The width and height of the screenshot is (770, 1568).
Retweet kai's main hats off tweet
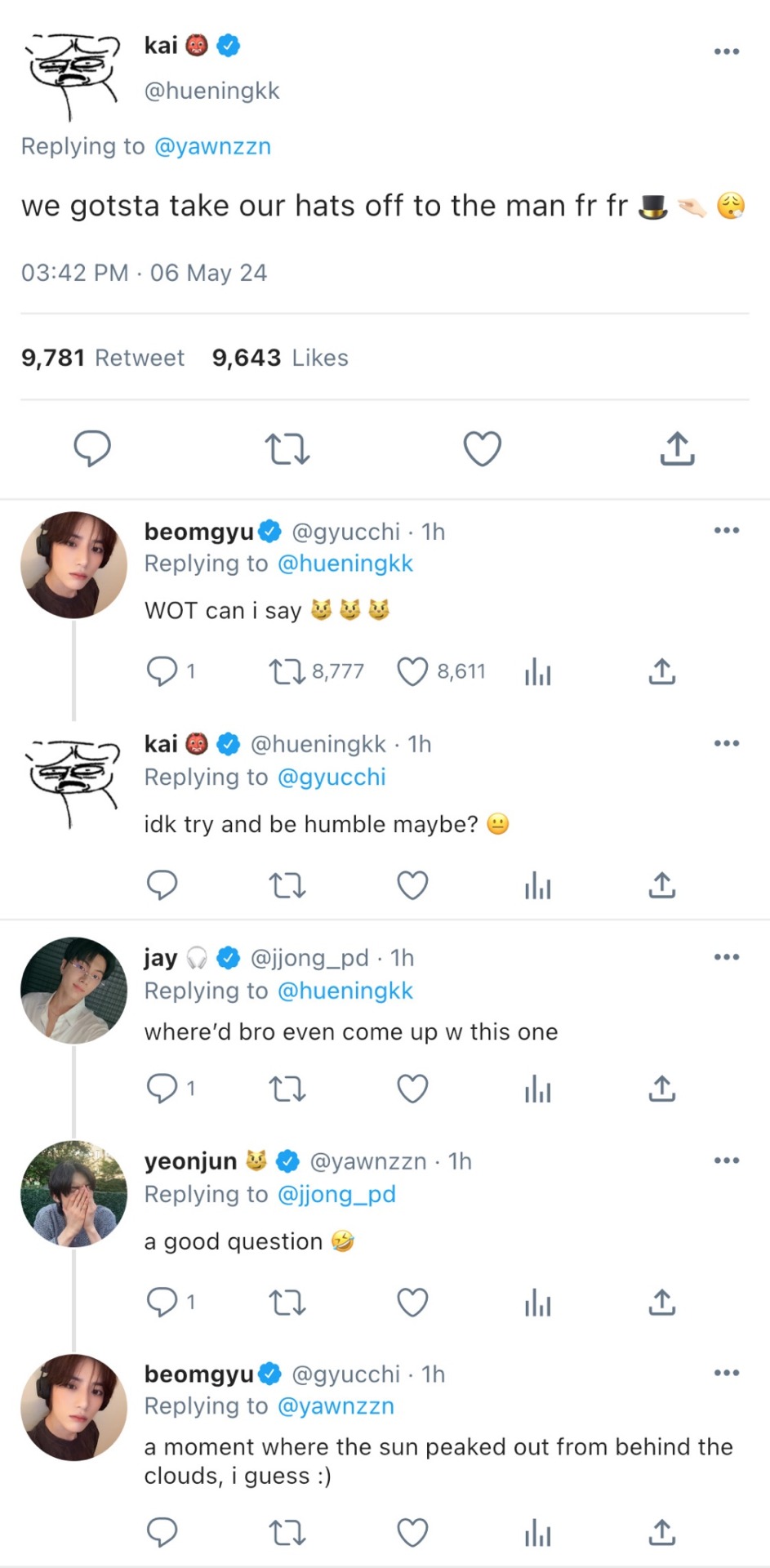[x=287, y=448]
